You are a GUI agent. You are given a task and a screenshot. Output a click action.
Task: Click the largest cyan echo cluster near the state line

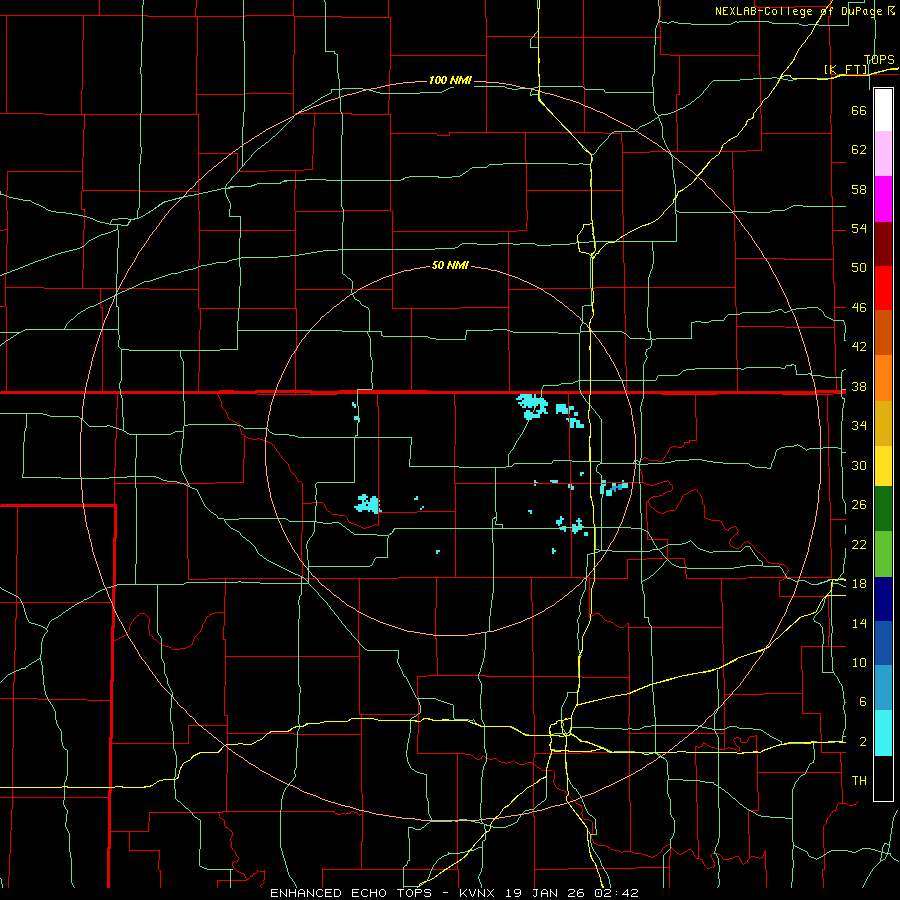click(x=532, y=406)
